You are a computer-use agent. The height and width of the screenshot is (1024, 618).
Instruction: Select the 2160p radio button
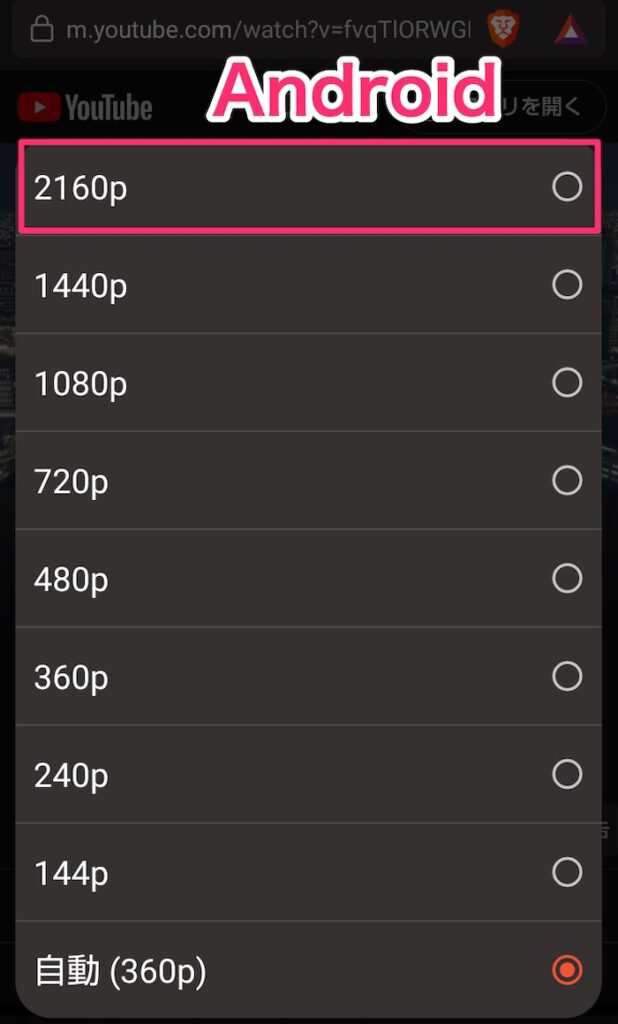coord(566,187)
